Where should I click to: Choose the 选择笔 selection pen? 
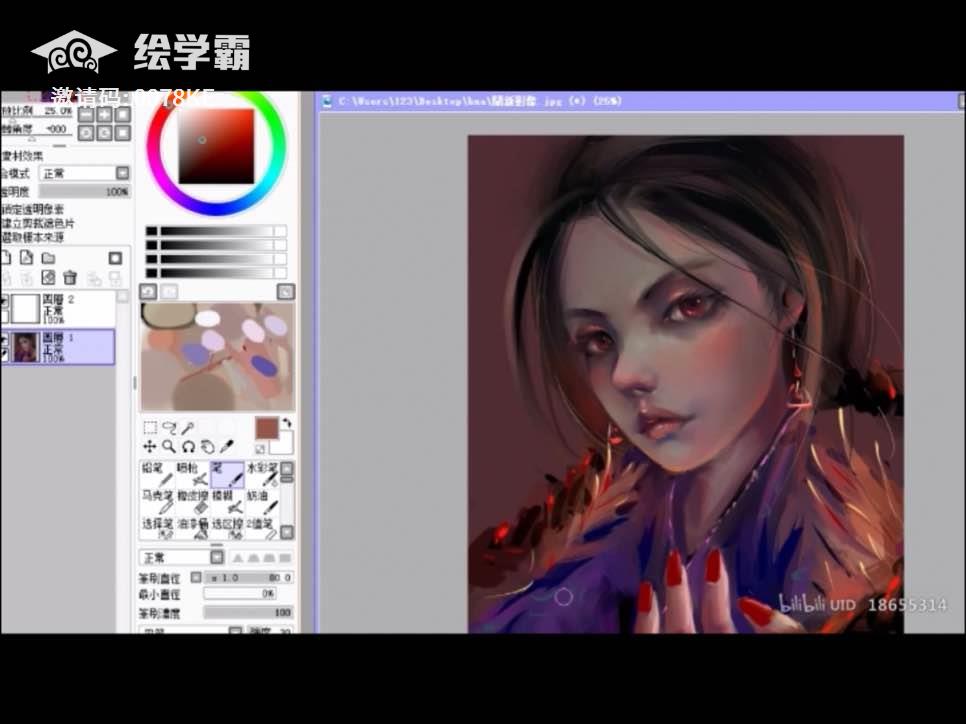pos(158,529)
